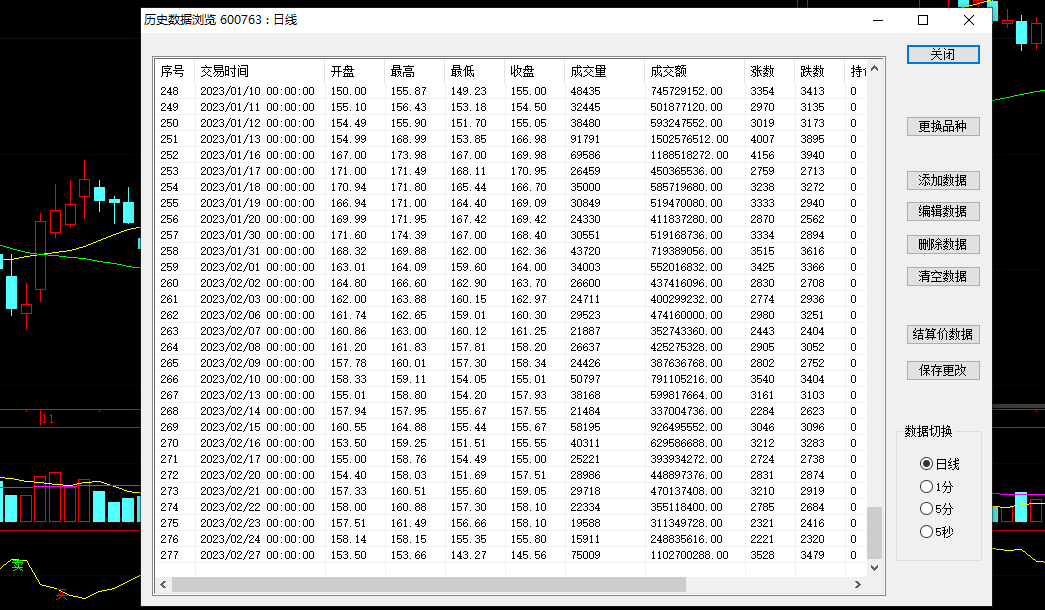Select the 日线 radio option
Viewport: 1045px width, 610px height.
click(x=939, y=464)
